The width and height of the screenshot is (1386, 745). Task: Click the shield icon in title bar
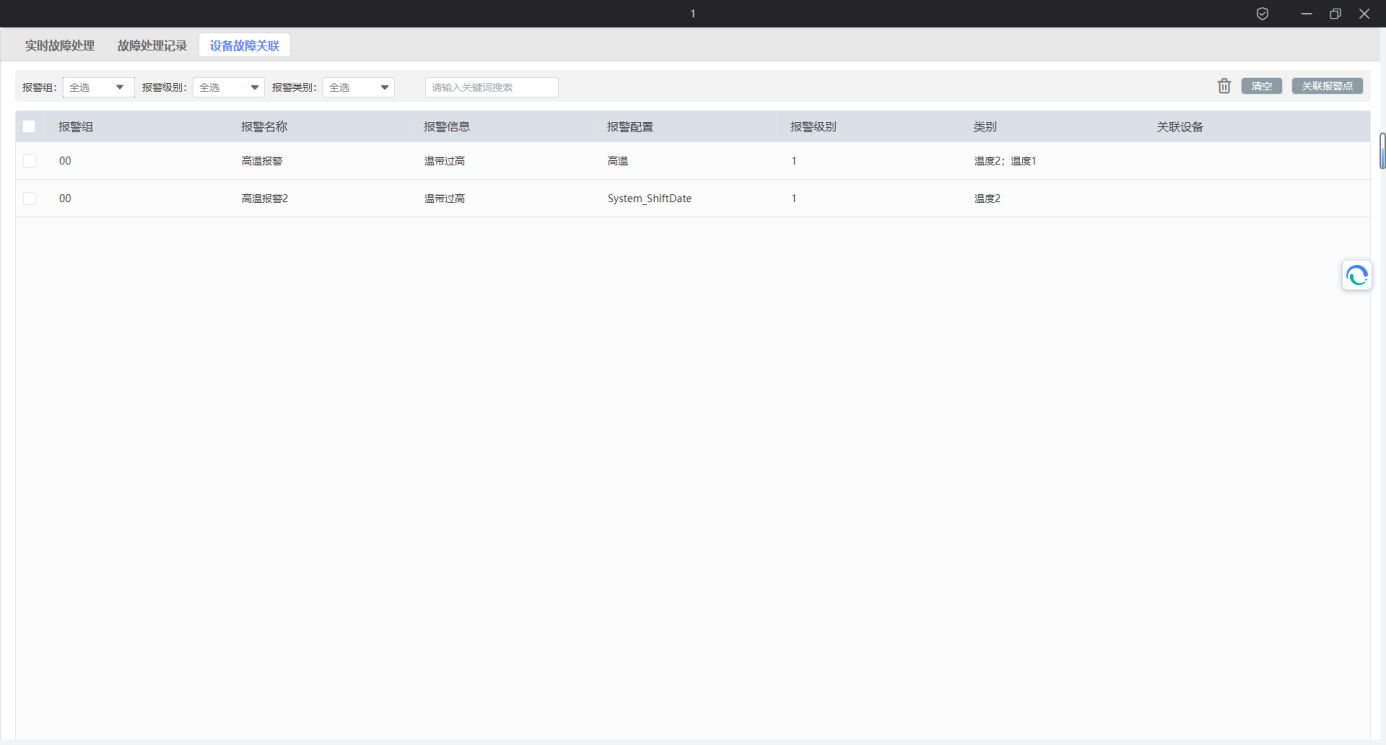point(1262,14)
